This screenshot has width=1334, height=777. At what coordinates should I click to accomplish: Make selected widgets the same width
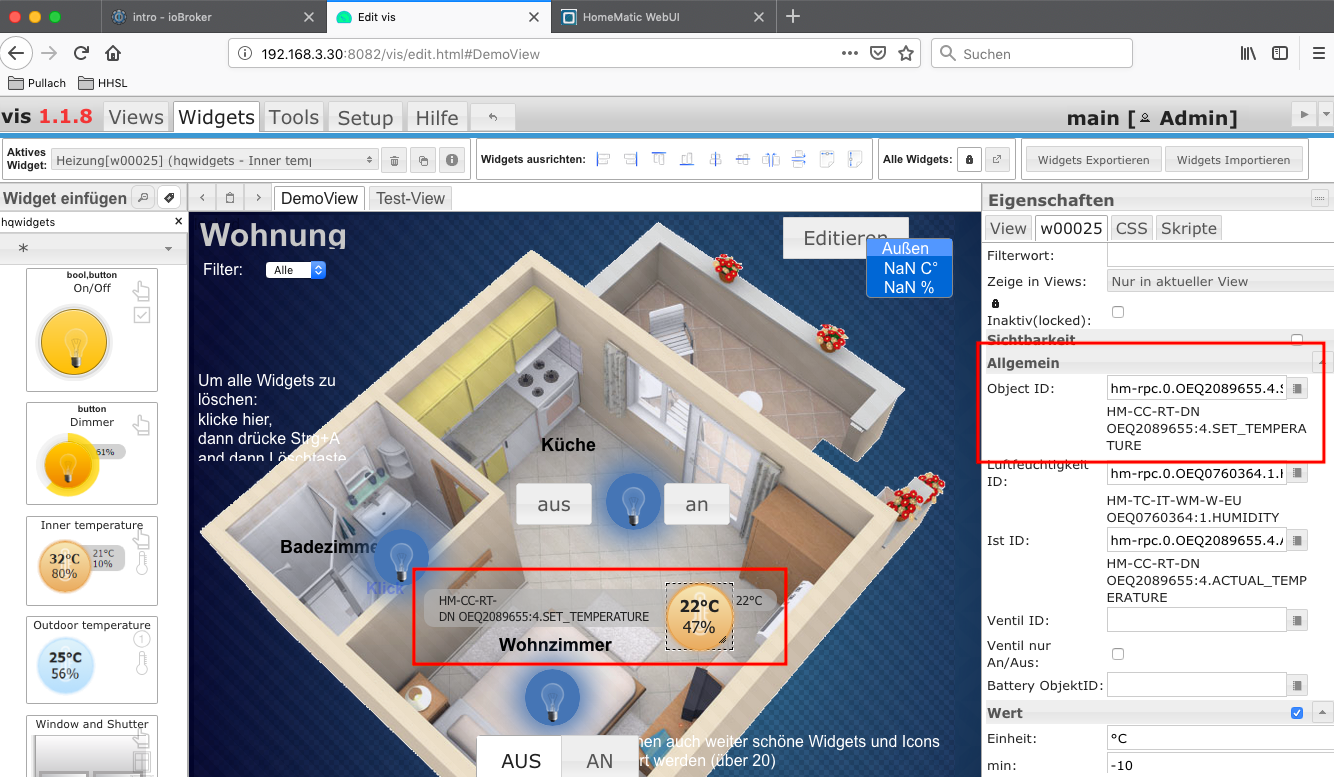[x=827, y=159]
